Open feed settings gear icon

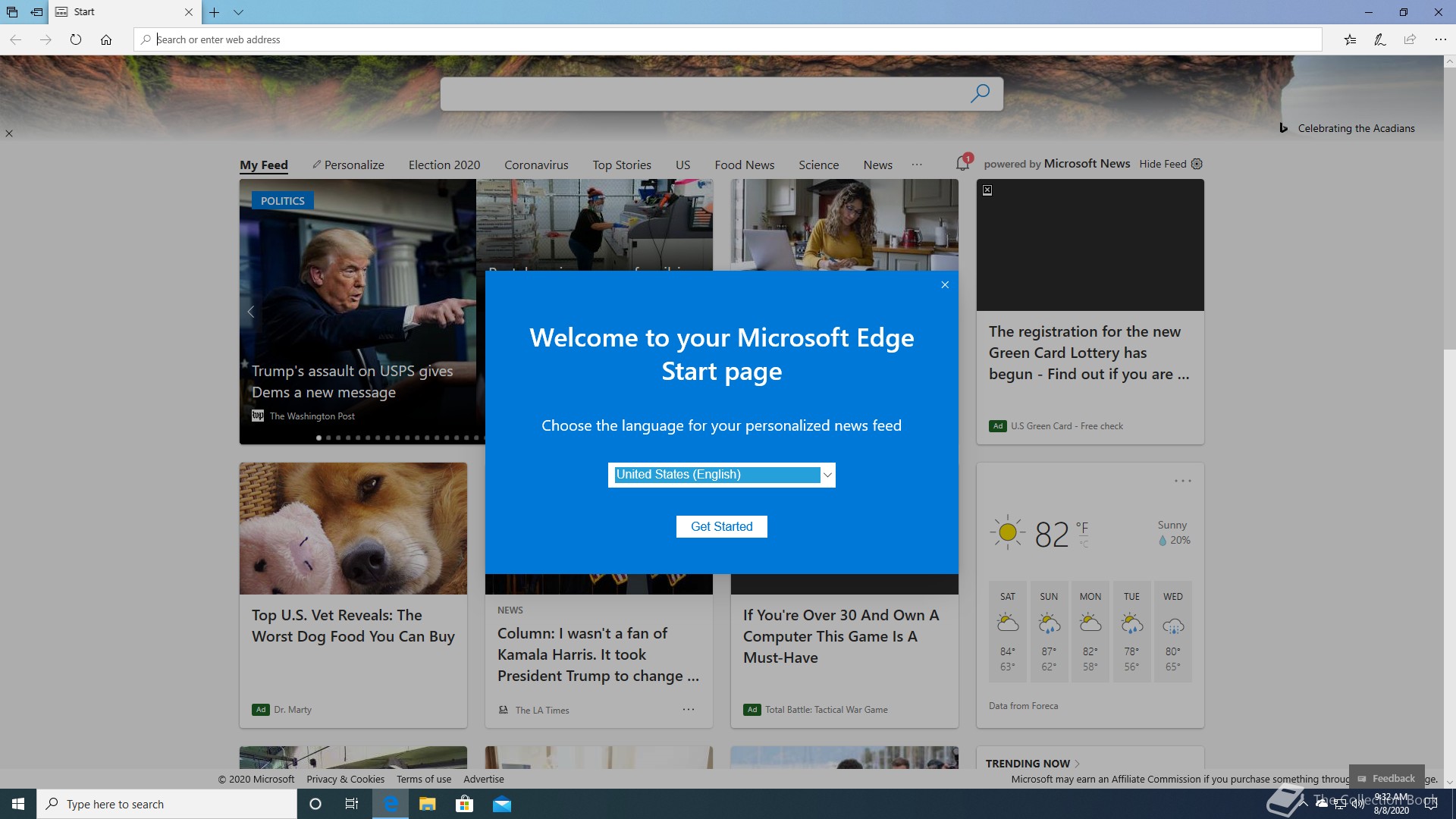(1197, 164)
